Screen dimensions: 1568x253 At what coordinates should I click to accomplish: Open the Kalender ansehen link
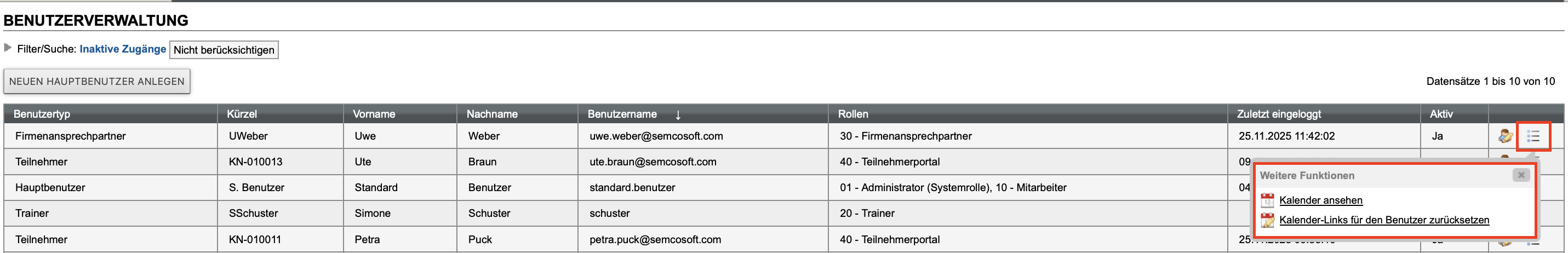coord(1320,200)
